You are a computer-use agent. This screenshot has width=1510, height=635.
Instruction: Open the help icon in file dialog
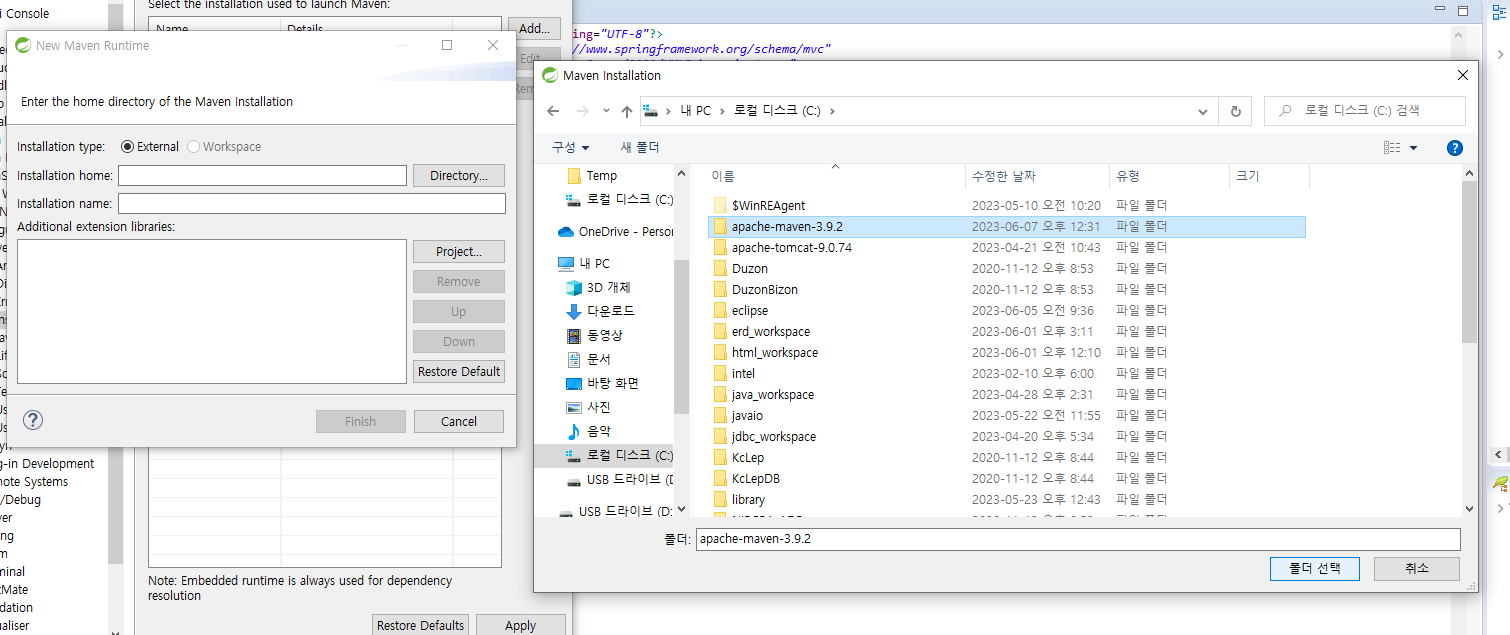[x=1455, y=148]
